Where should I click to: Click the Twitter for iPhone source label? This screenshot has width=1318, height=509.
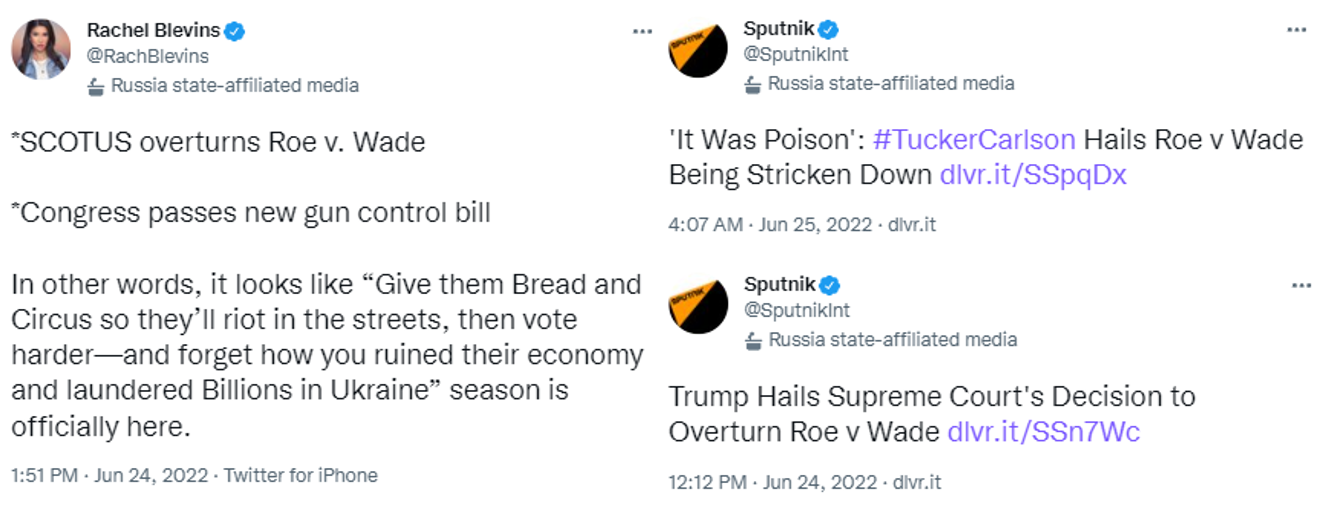coord(301,475)
